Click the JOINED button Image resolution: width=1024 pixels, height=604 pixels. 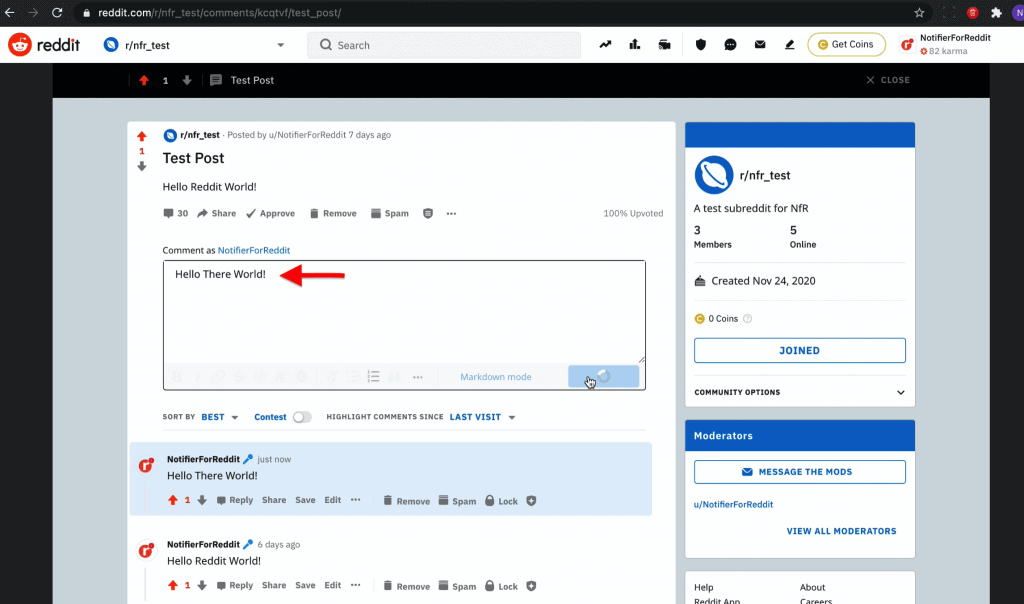point(799,351)
